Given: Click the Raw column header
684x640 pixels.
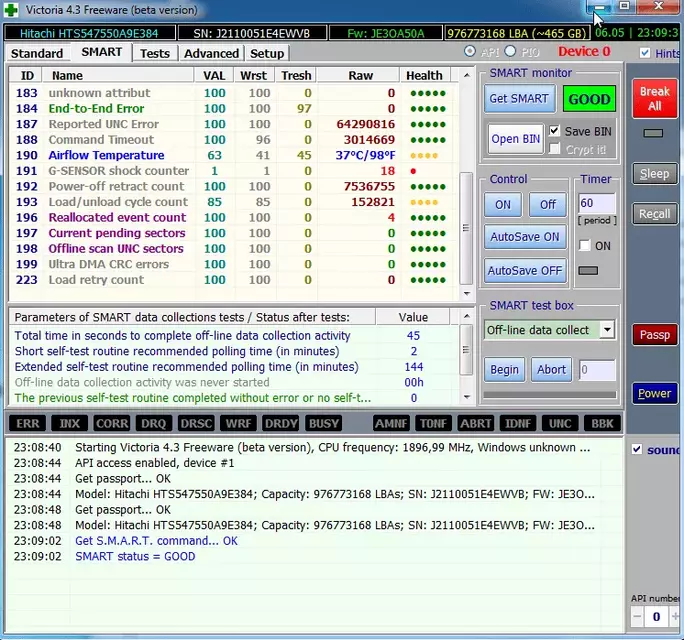Looking at the screenshot, I should click(360, 75).
